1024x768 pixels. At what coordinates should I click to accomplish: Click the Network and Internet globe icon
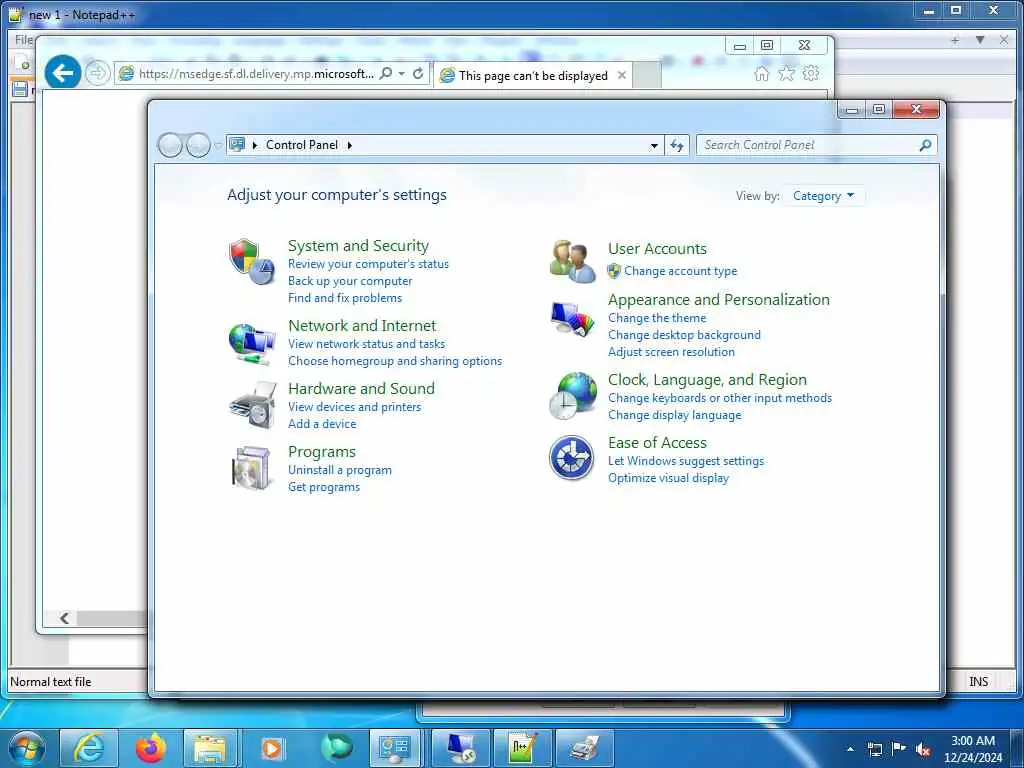point(251,344)
